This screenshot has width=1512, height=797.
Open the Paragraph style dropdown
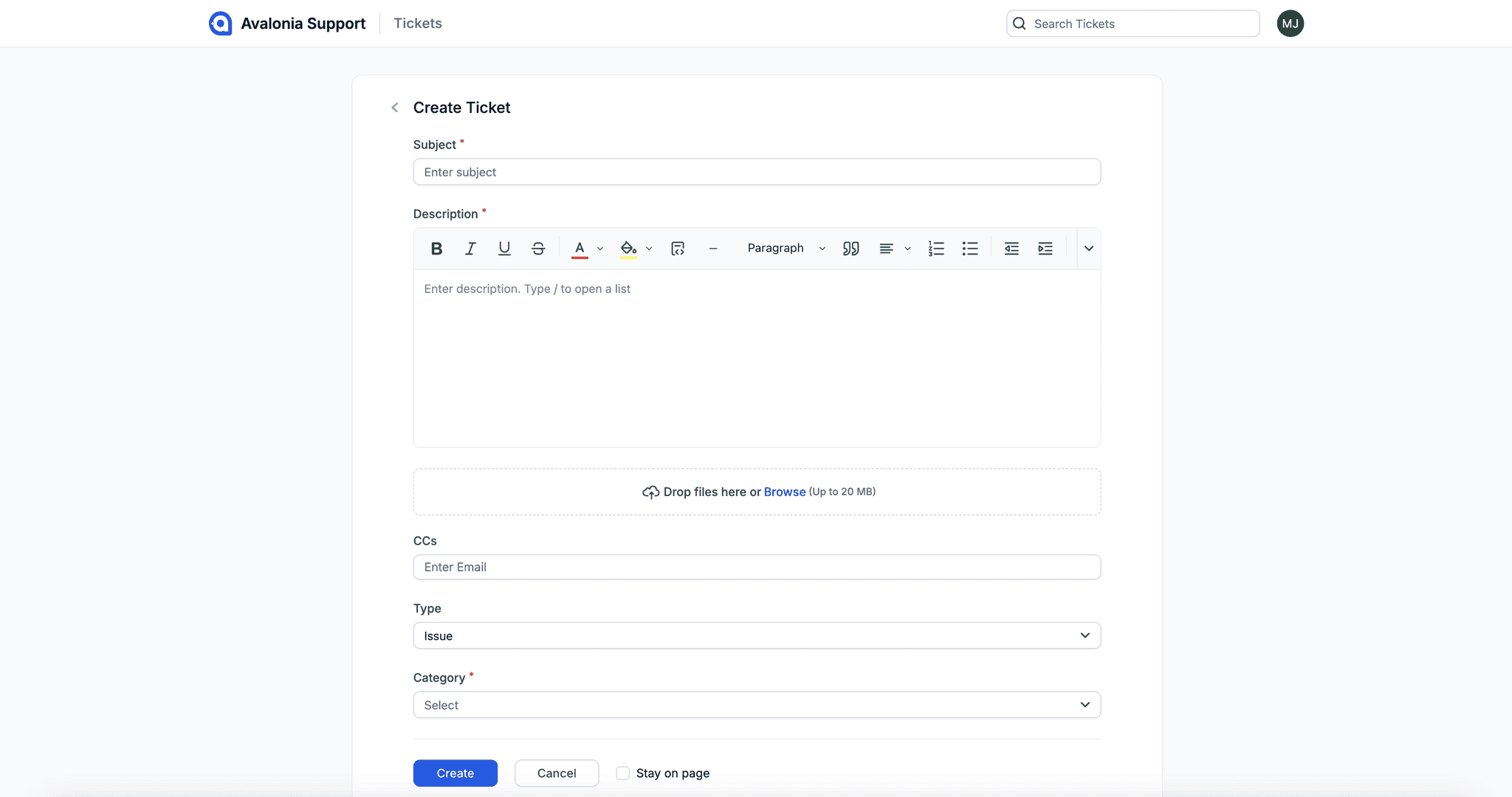tap(785, 248)
